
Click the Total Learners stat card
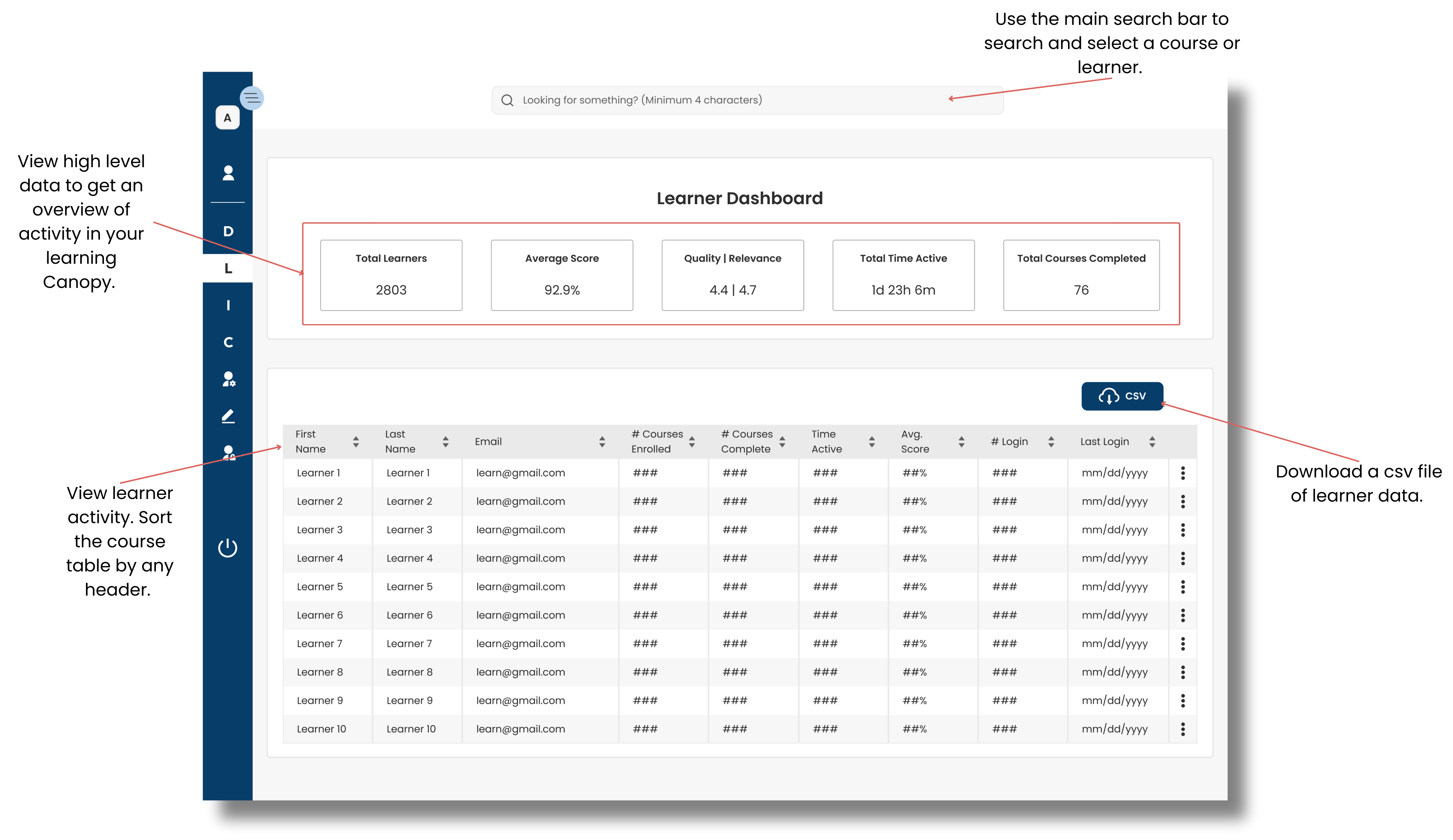pyautogui.click(x=391, y=275)
